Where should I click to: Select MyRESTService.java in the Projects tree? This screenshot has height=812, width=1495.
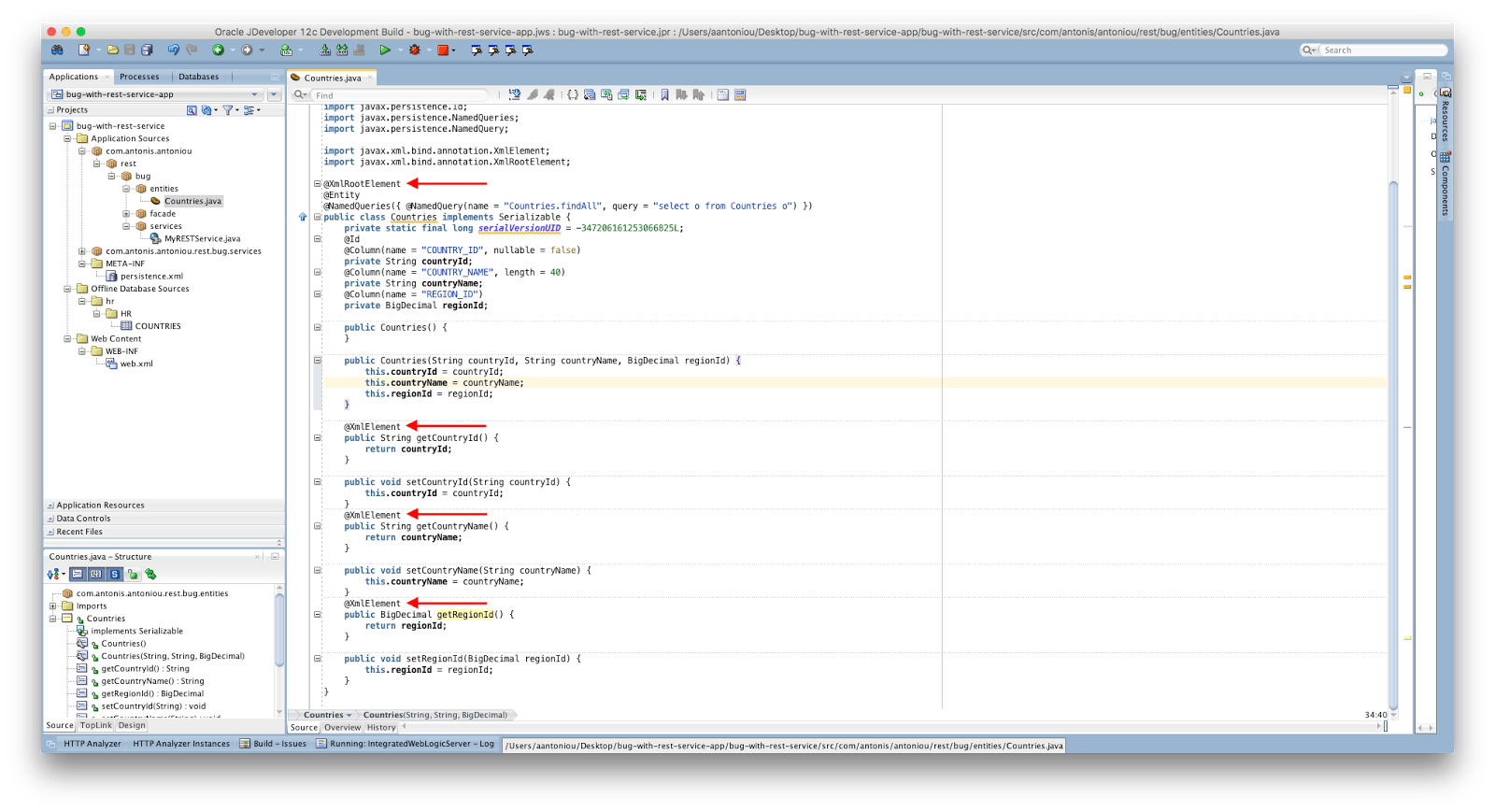click(202, 239)
